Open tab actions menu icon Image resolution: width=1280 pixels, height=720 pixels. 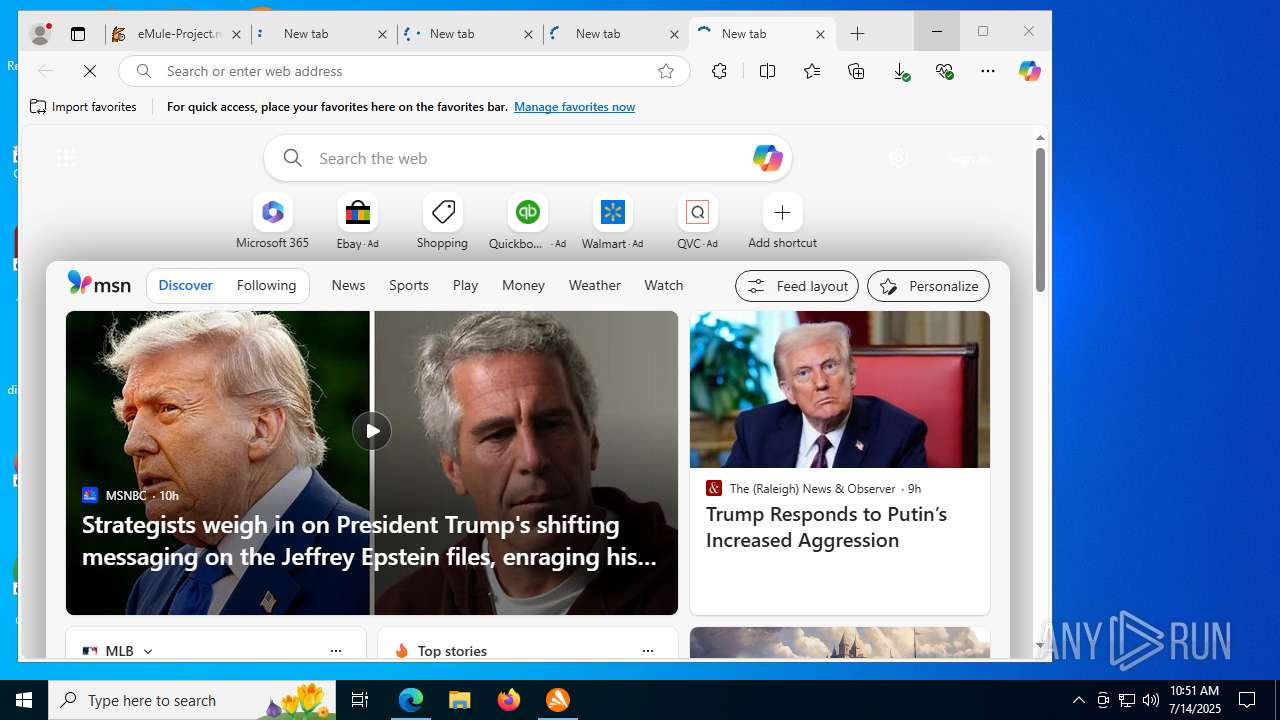point(78,33)
